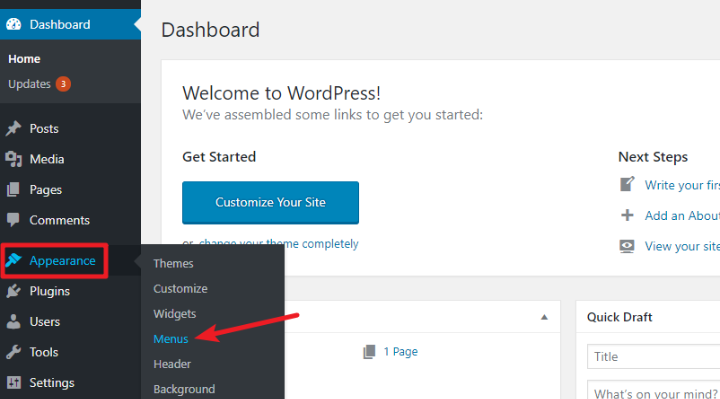This screenshot has height=399, width=720.
Task: Collapse the widget with the up-arrow toggle
Action: pyautogui.click(x=544, y=317)
